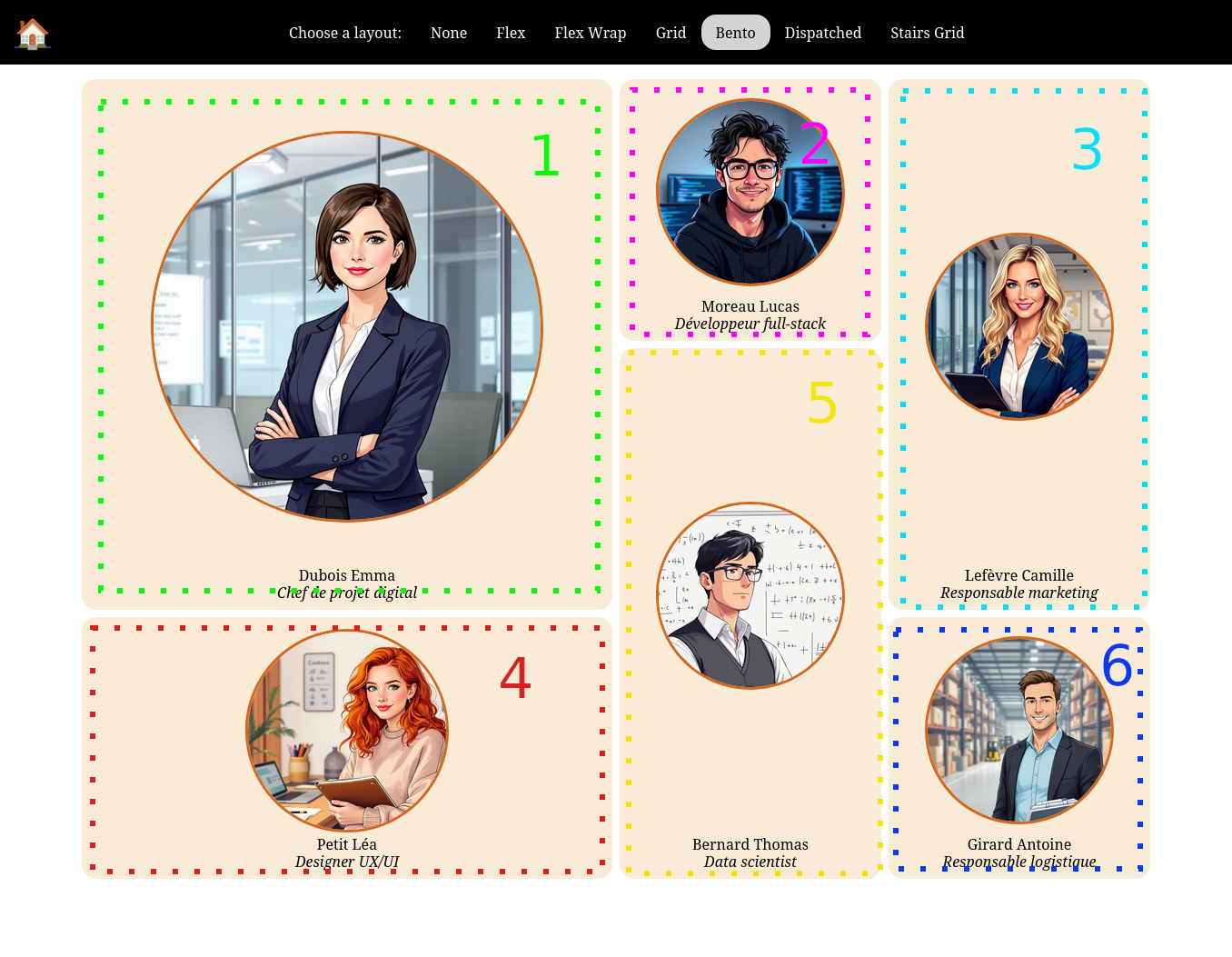Switch to the Flex layout
1232x957 pixels.
[510, 33]
